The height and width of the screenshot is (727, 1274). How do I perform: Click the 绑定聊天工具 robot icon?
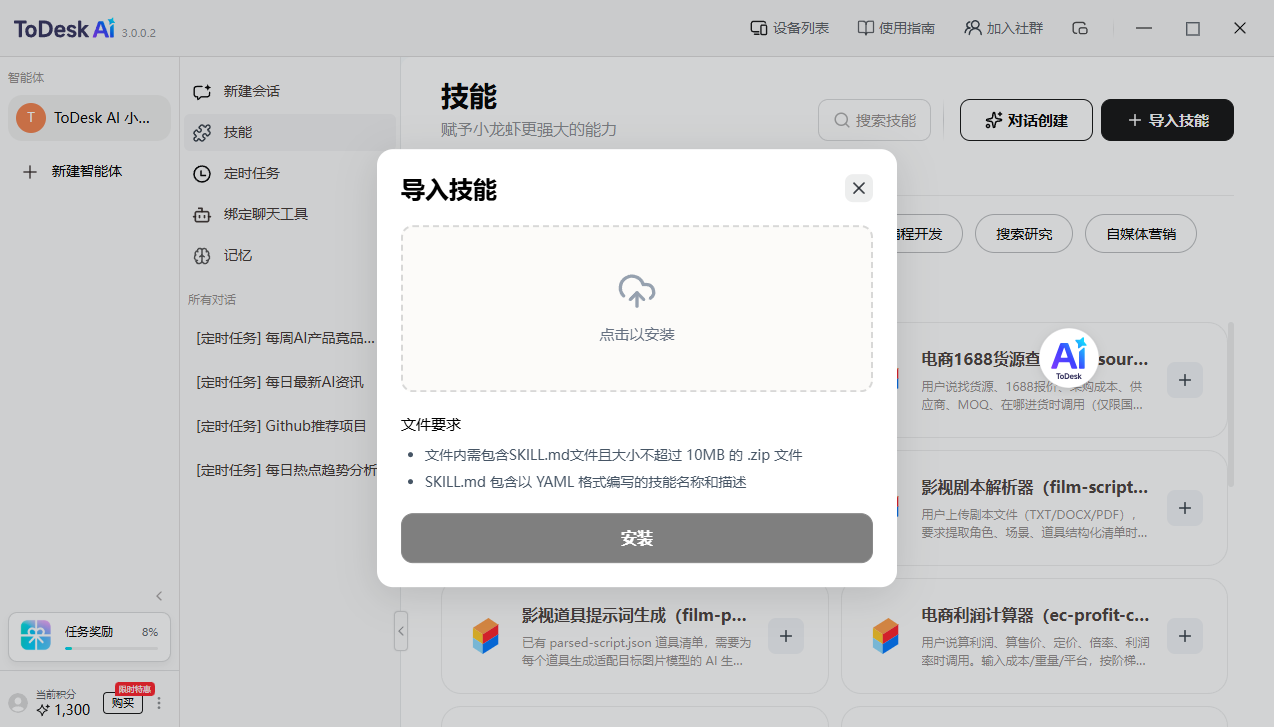click(202, 214)
